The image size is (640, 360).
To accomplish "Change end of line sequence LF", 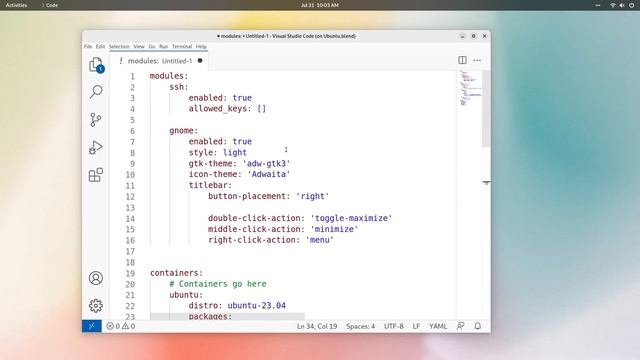I will click(416, 326).
